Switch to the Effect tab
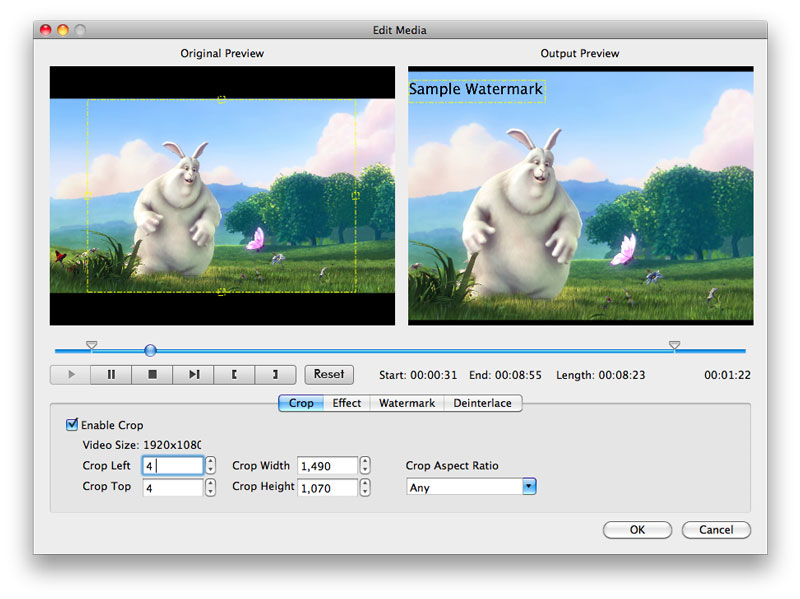Viewport: 800px width, 599px height. (347, 403)
